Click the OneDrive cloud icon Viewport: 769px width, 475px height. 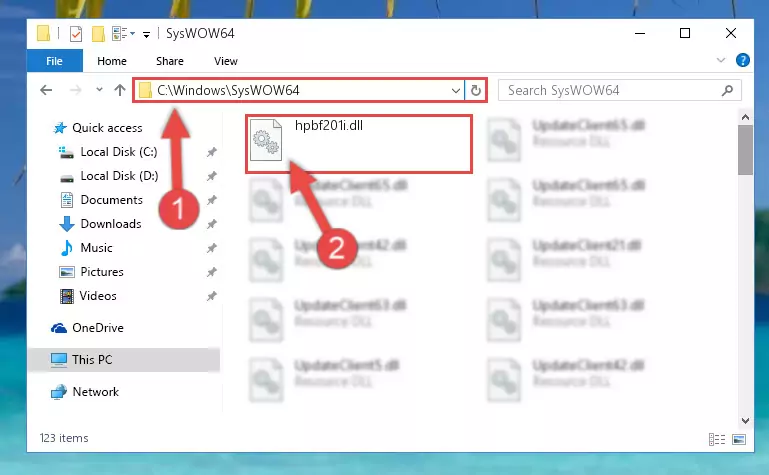pos(59,328)
